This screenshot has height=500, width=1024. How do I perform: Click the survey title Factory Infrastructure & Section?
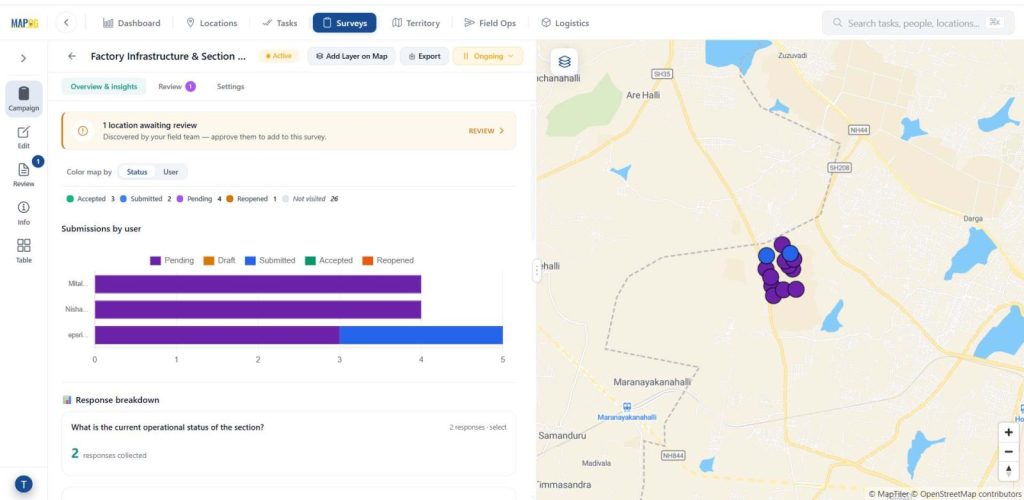[x=168, y=56]
